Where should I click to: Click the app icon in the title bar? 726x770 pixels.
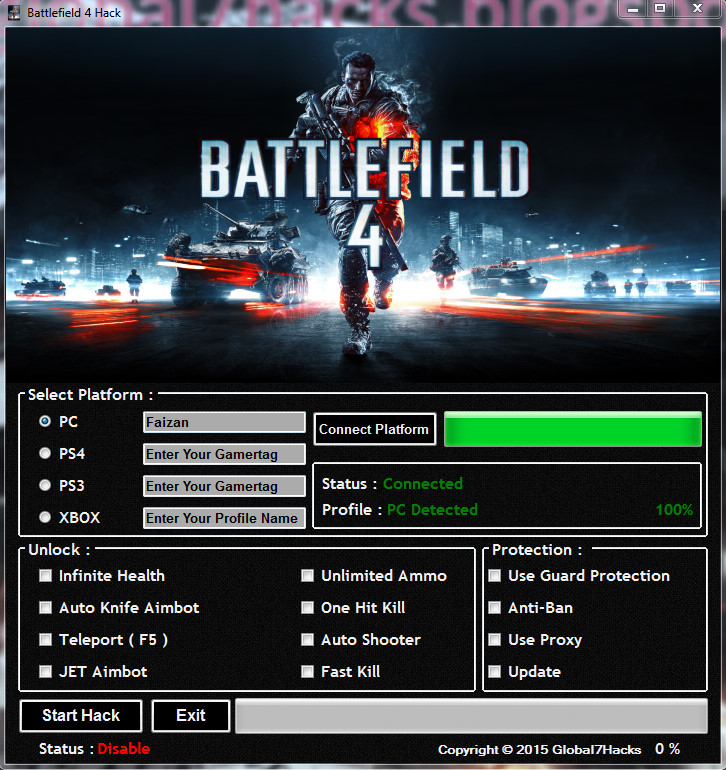point(14,12)
